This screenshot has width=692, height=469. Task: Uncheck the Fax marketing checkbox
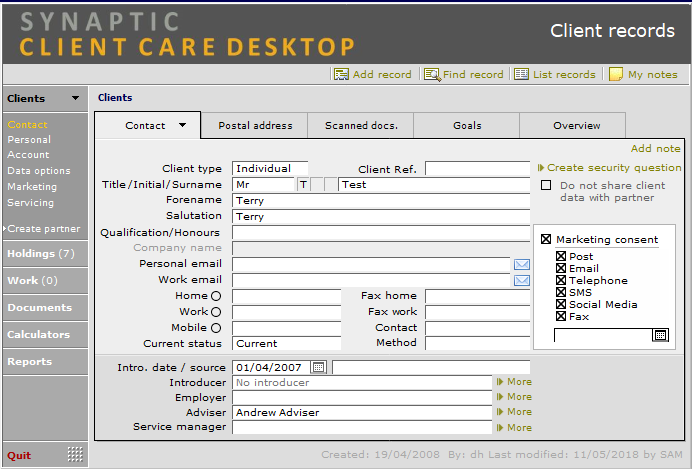561,316
